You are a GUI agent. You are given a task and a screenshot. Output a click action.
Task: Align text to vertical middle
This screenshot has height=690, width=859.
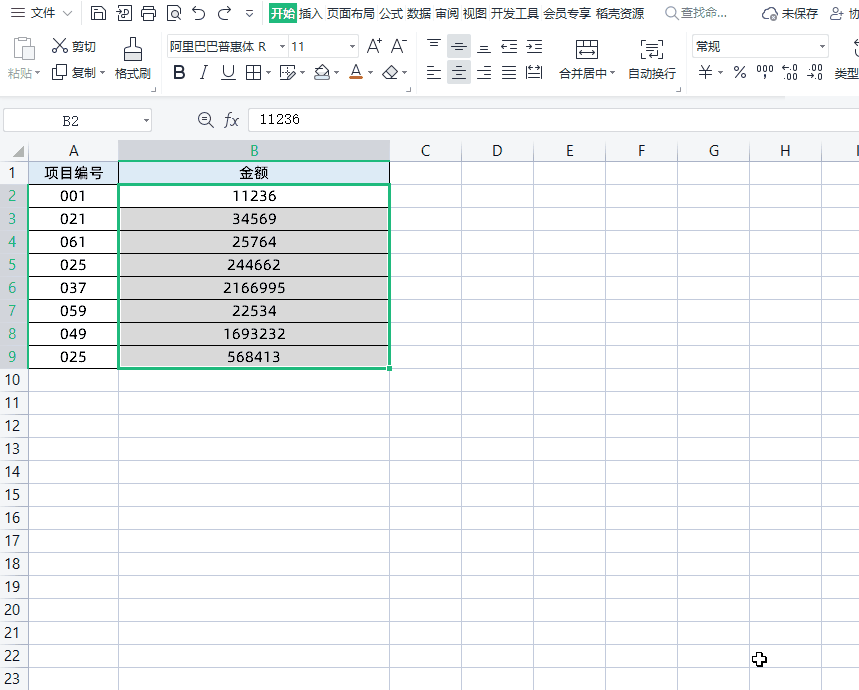click(x=459, y=47)
